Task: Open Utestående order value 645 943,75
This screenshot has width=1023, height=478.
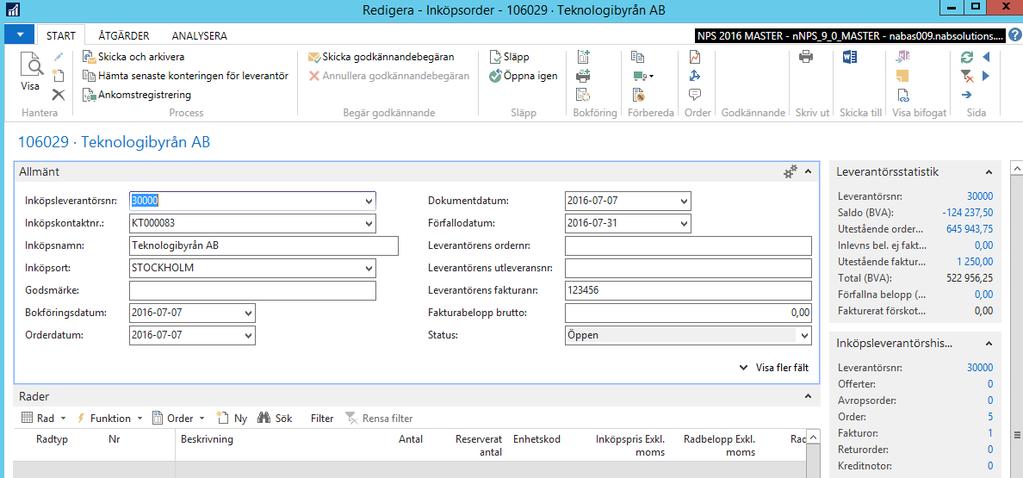Action: (x=970, y=229)
